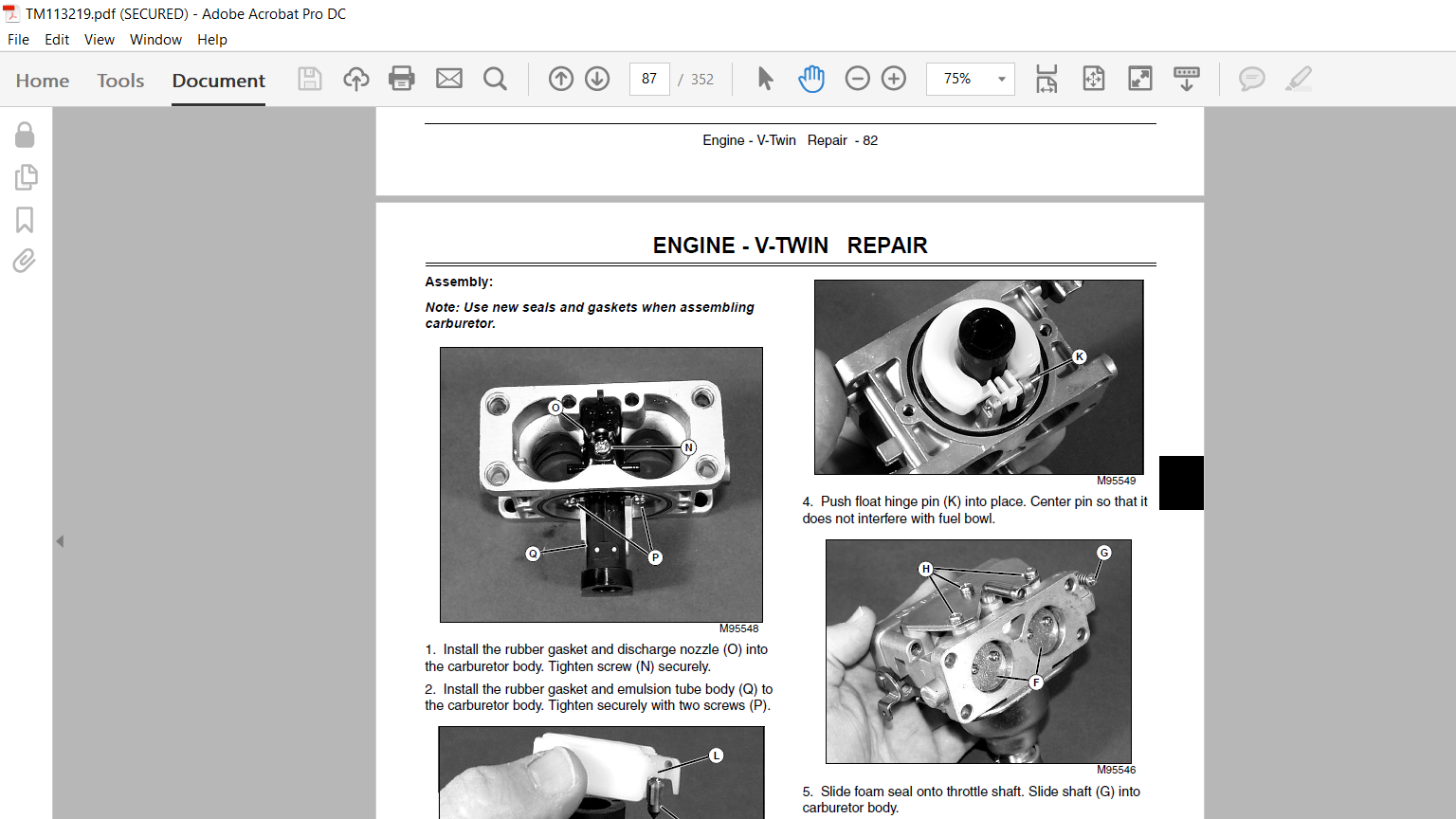
Task: Click the 'Assembly:' subheading
Action: pos(459,282)
